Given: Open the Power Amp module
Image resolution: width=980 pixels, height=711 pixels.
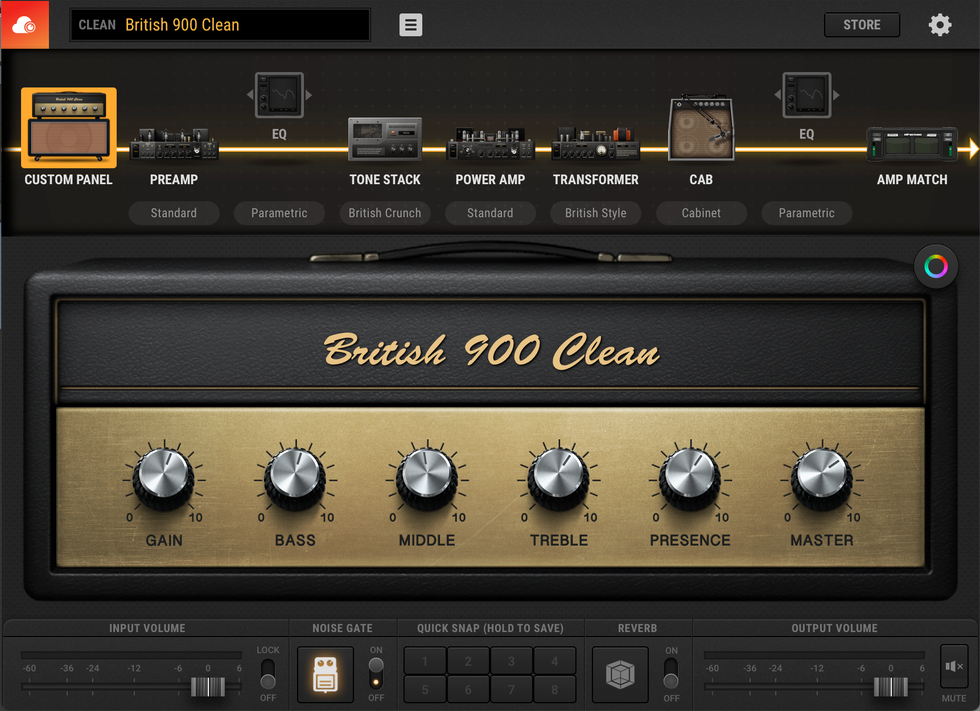Looking at the screenshot, I should (490, 143).
